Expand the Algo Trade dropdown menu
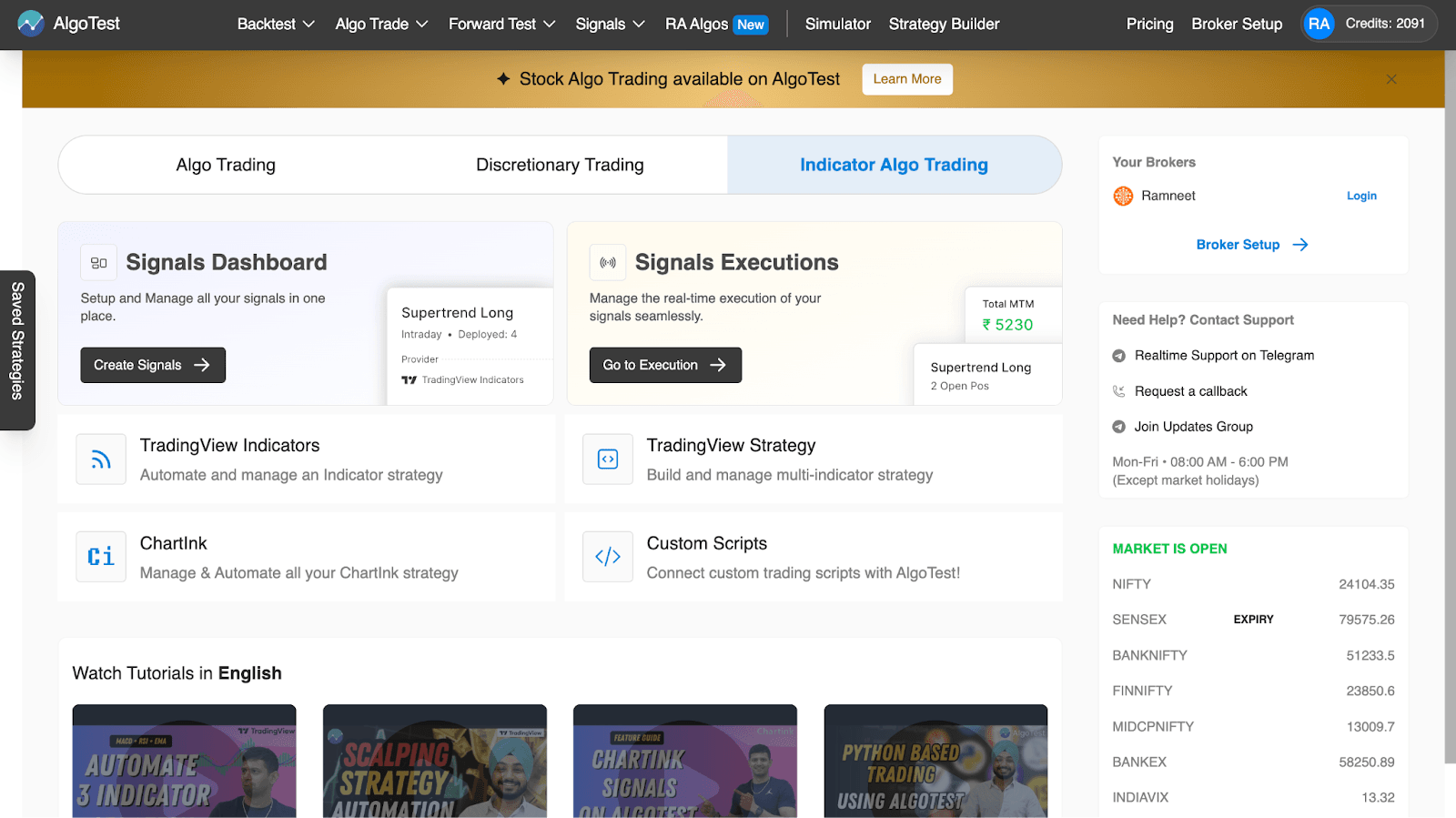 [x=381, y=25]
